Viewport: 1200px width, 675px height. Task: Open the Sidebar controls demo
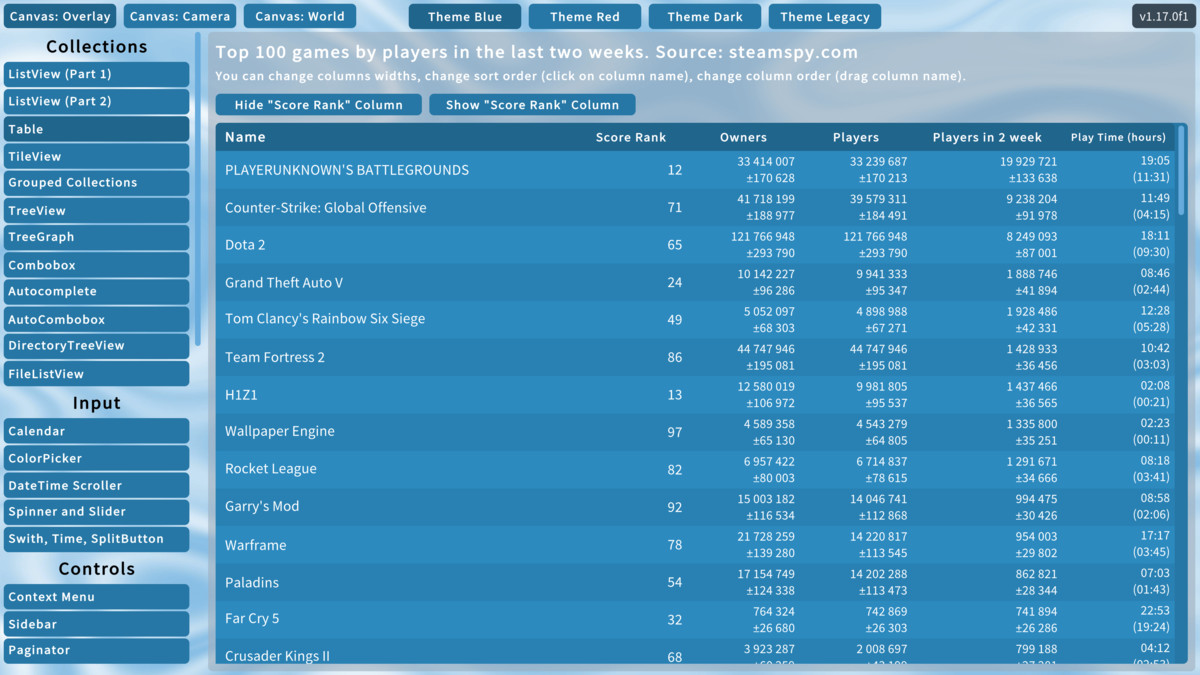coord(96,624)
